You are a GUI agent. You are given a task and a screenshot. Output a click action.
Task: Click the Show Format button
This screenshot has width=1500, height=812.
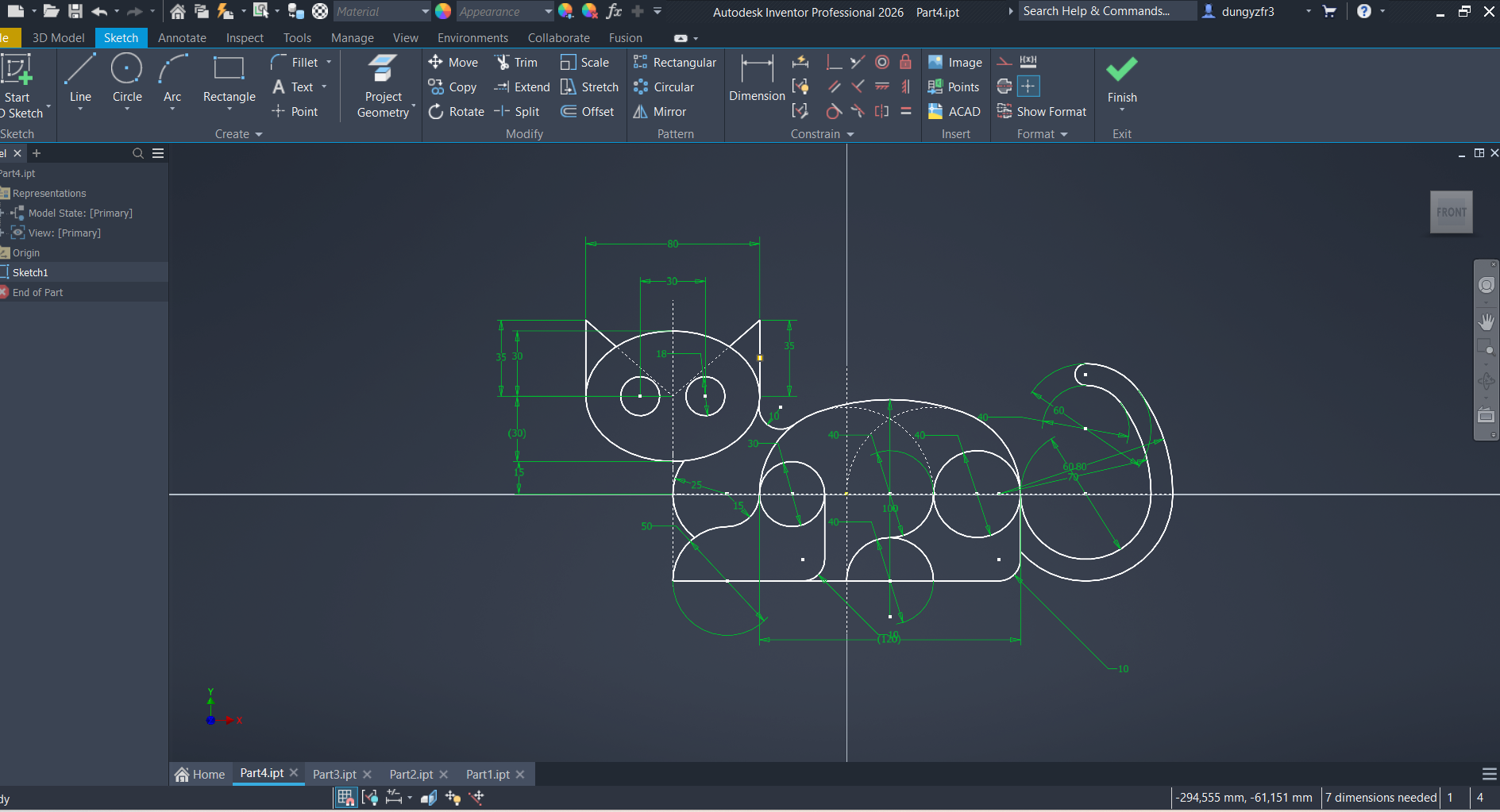[1042, 112]
